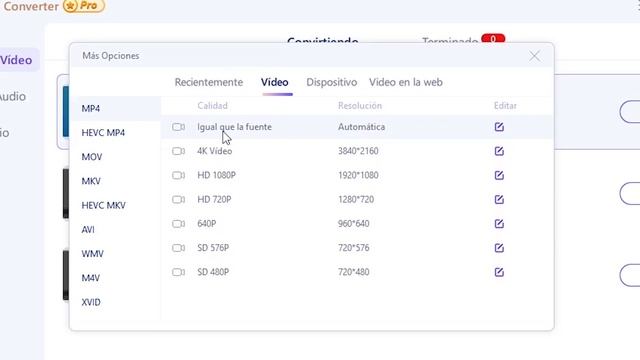Click the 1280*720 resolution value
This screenshot has width=640, height=360.
coord(356,199)
